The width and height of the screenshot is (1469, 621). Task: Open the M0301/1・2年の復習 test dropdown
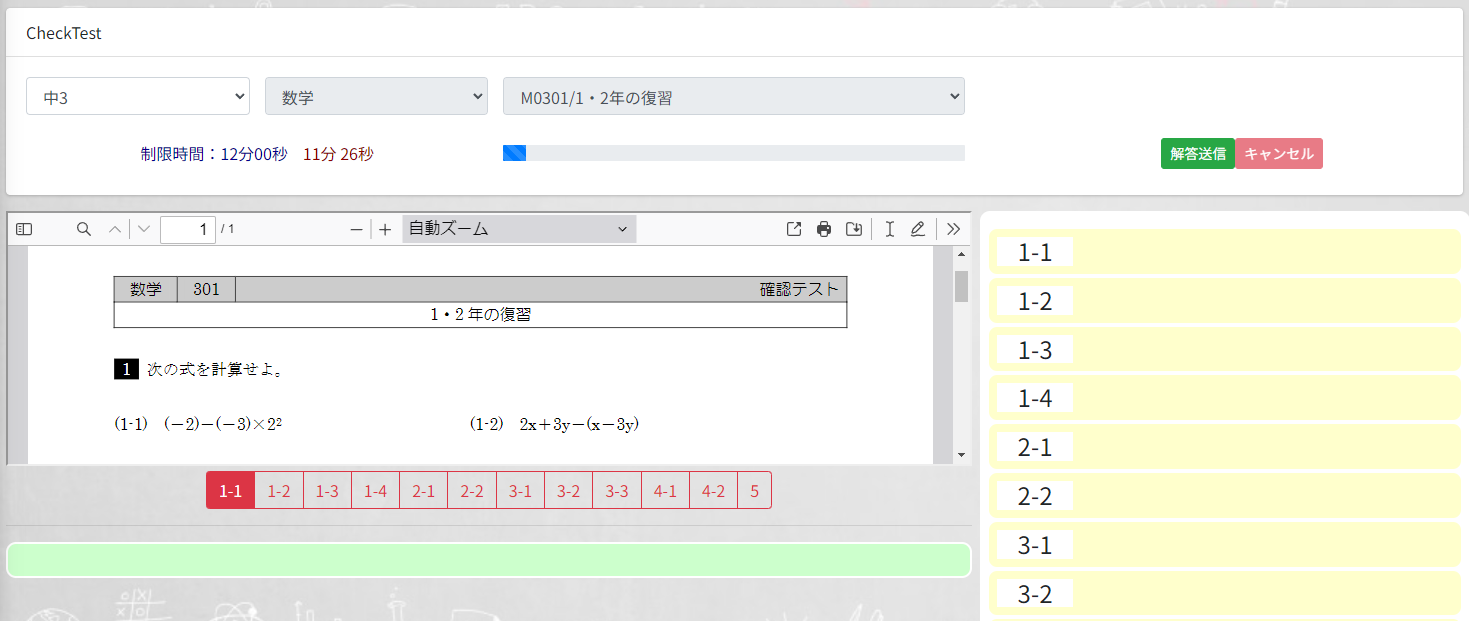(734, 96)
